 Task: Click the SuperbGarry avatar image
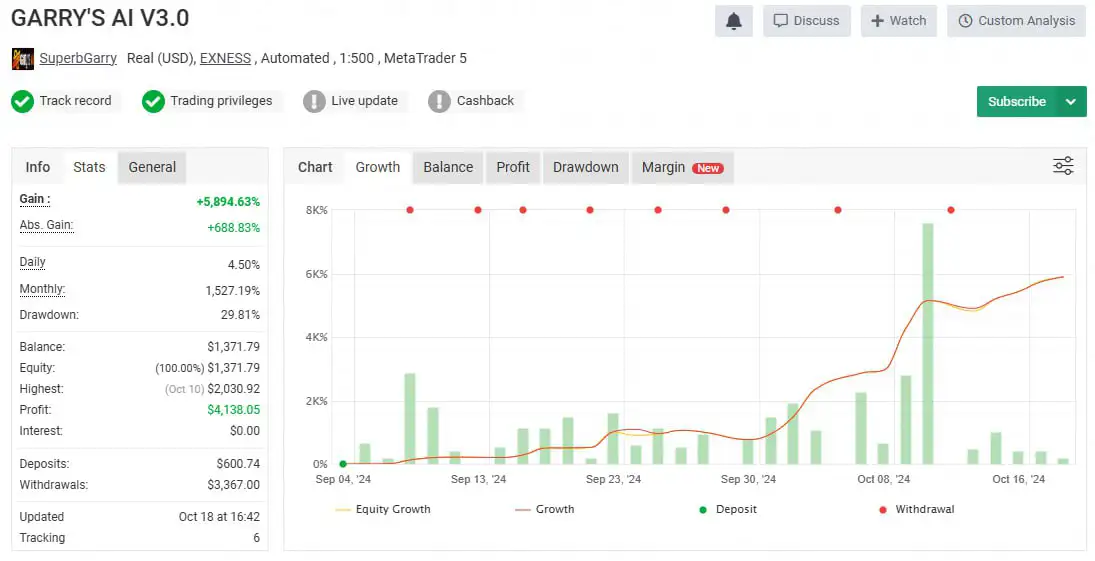click(x=22, y=59)
